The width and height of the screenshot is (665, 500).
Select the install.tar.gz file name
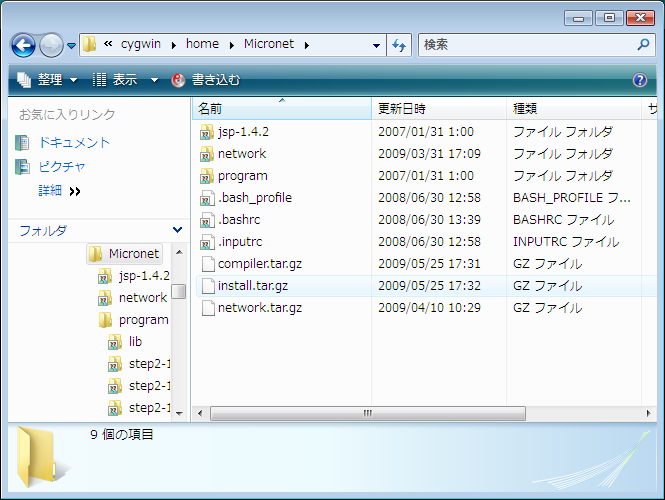[x=253, y=286]
